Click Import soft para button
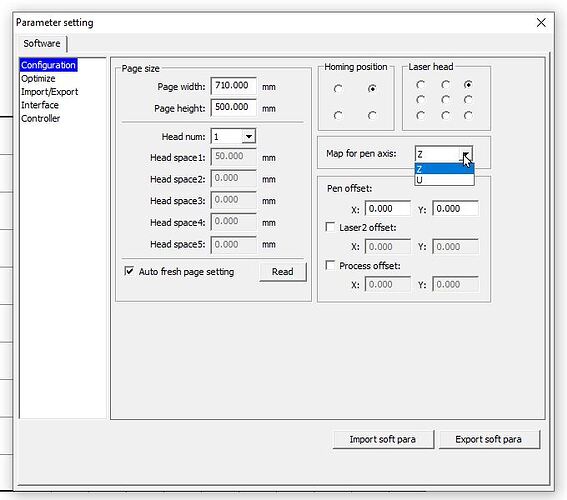 (383, 439)
